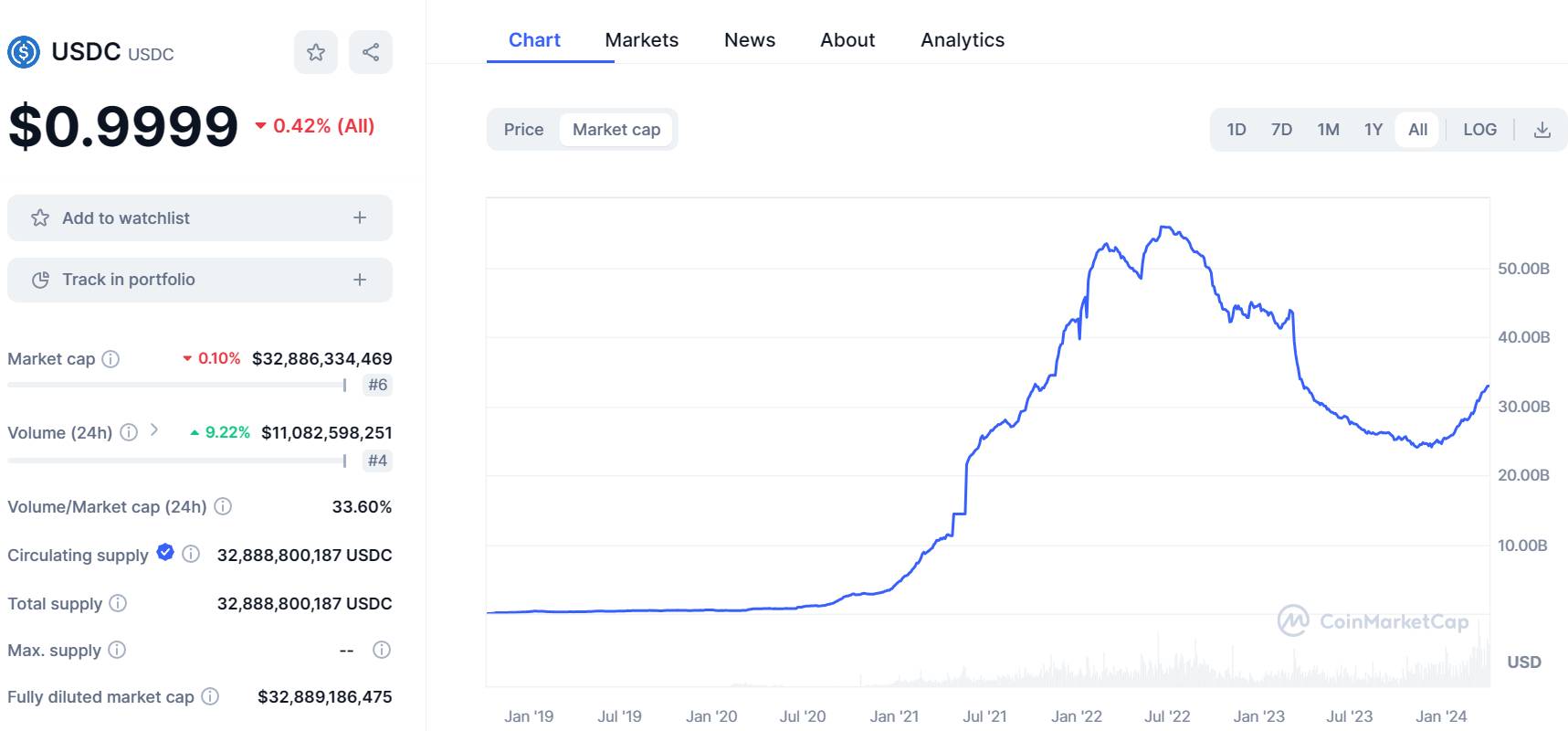Viewport: 1568px width, 731px height.
Task: Click plus icon on Track in portfolio
Action: tap(360, 280)
